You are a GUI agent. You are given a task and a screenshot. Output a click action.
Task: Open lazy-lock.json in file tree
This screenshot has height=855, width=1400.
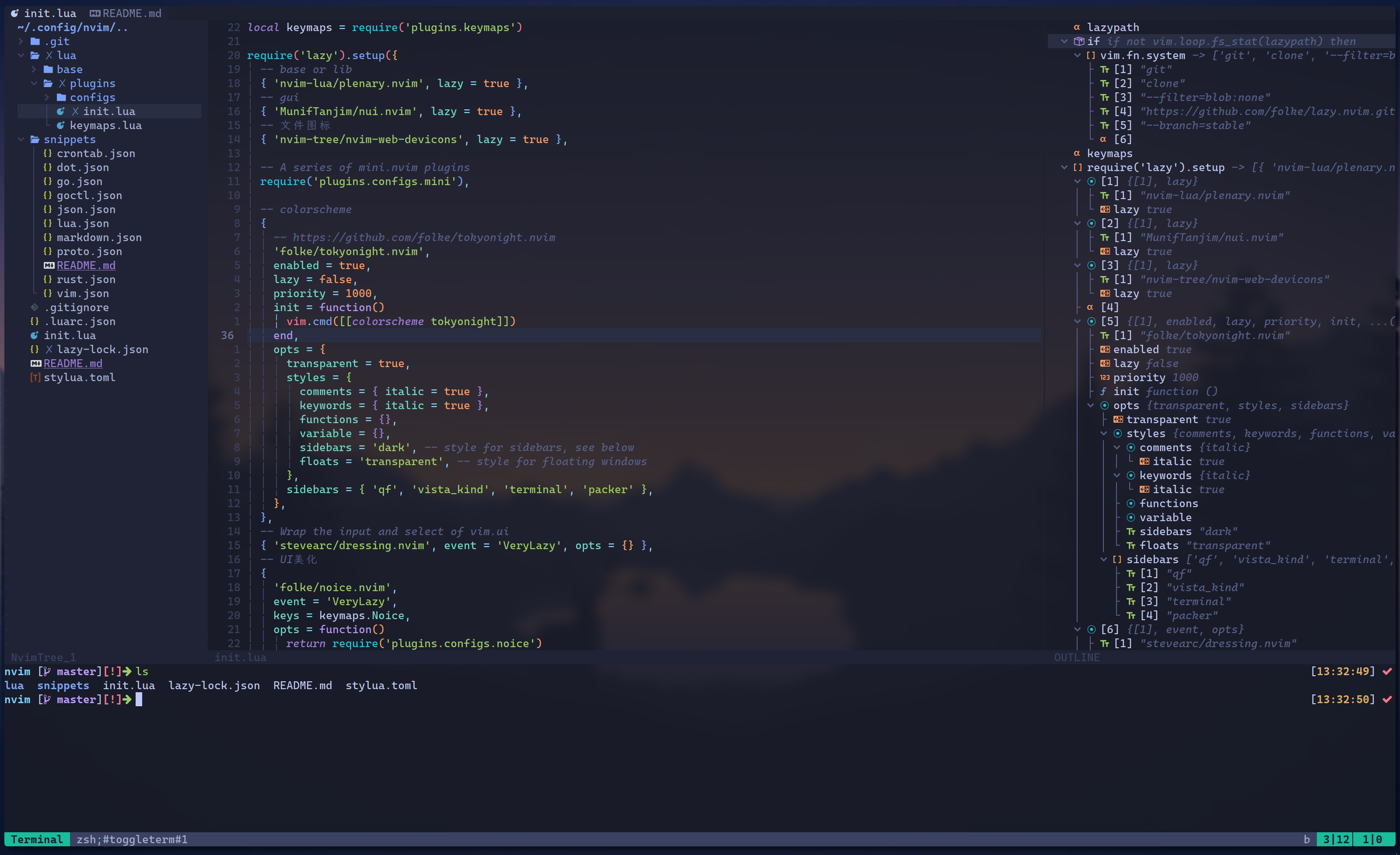click(x=102, y=349)
